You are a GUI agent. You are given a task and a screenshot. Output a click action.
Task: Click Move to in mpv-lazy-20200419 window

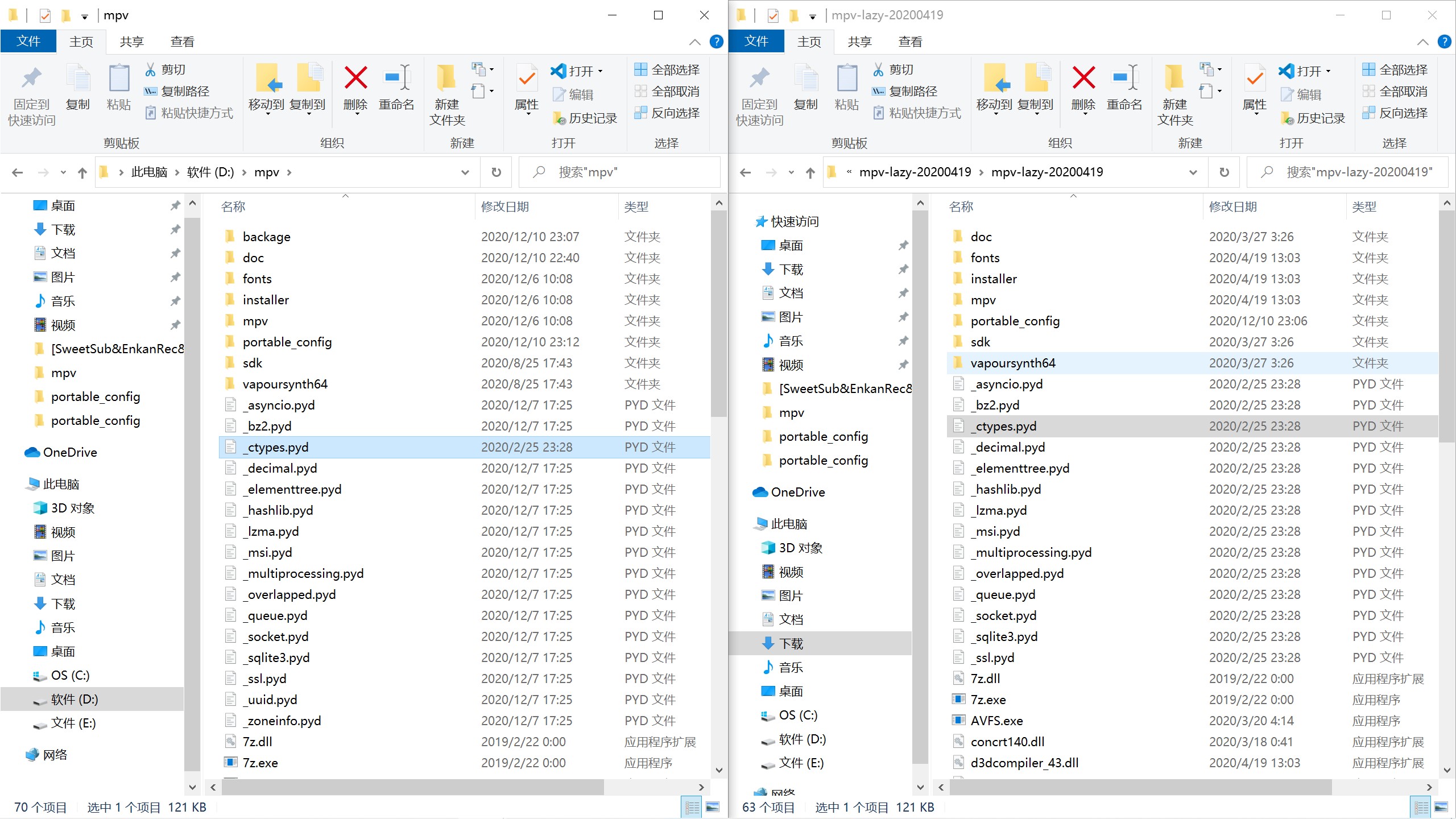point(995,89)
